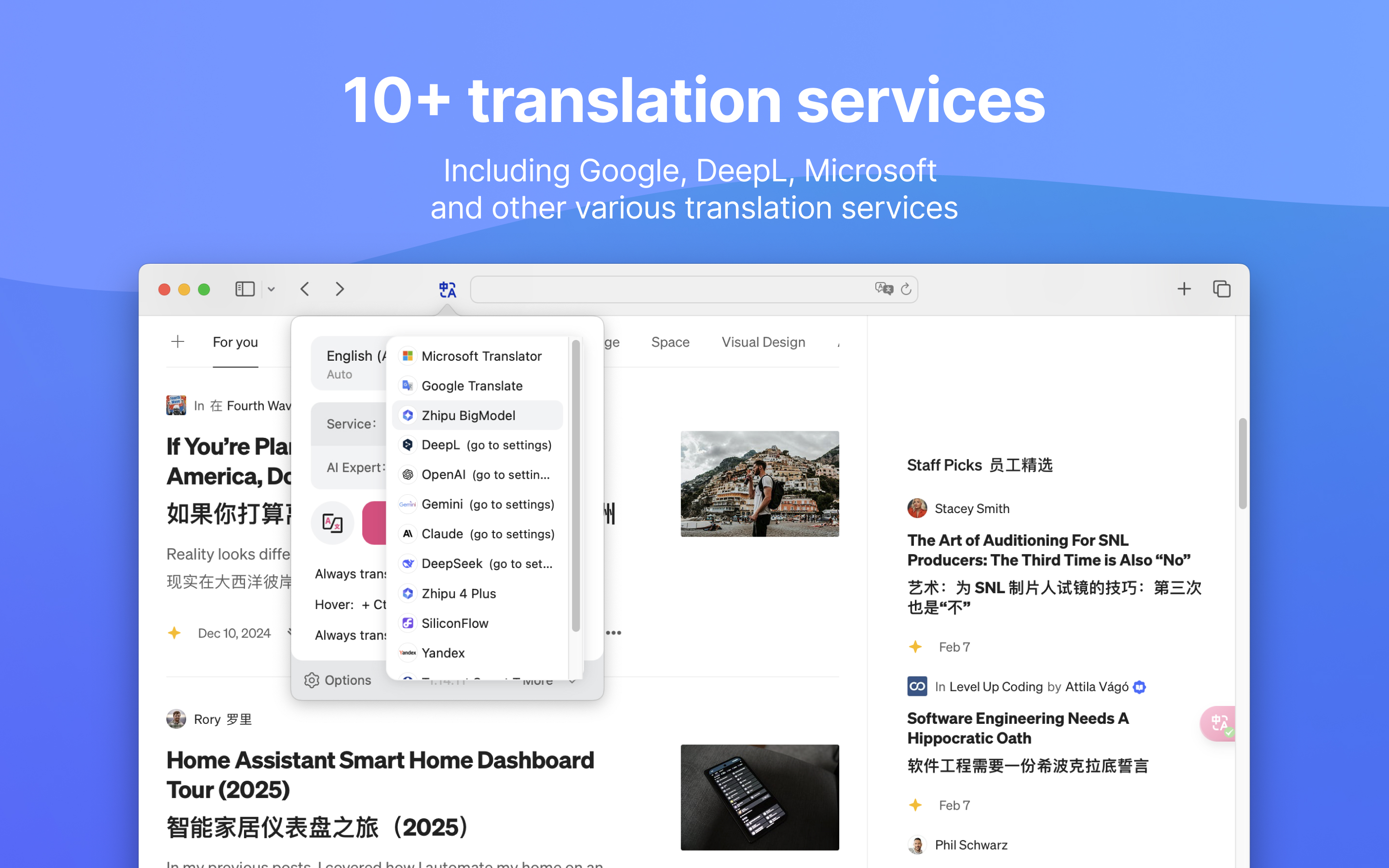Click the page vertical scrollbar
This screenshot has width=1389, height=868.
tap(1243, 464)
